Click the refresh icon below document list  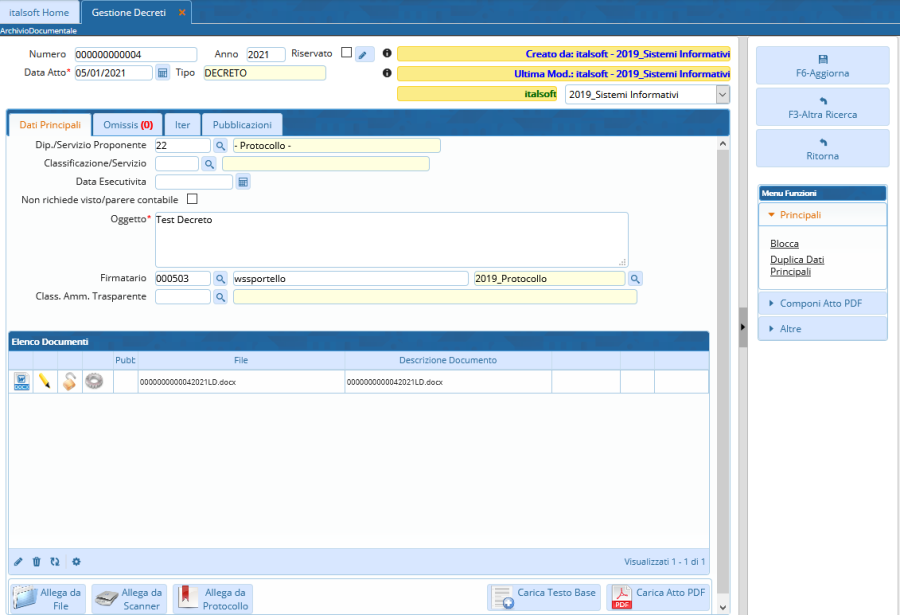click(55, 562)
